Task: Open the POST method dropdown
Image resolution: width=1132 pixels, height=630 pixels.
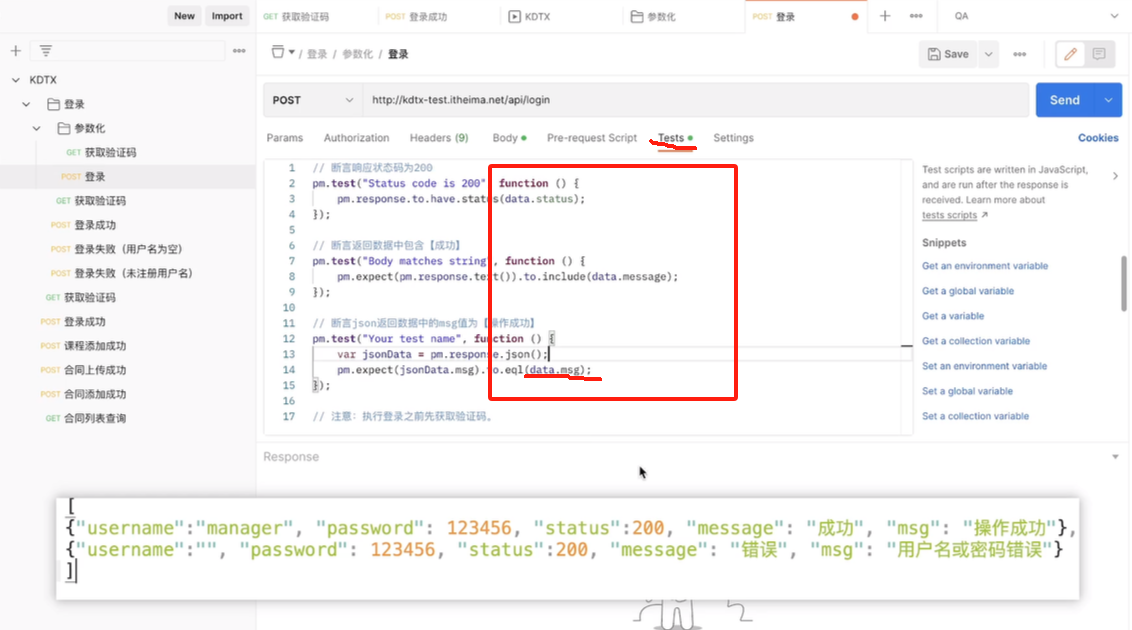Action: tap(313, 100)
